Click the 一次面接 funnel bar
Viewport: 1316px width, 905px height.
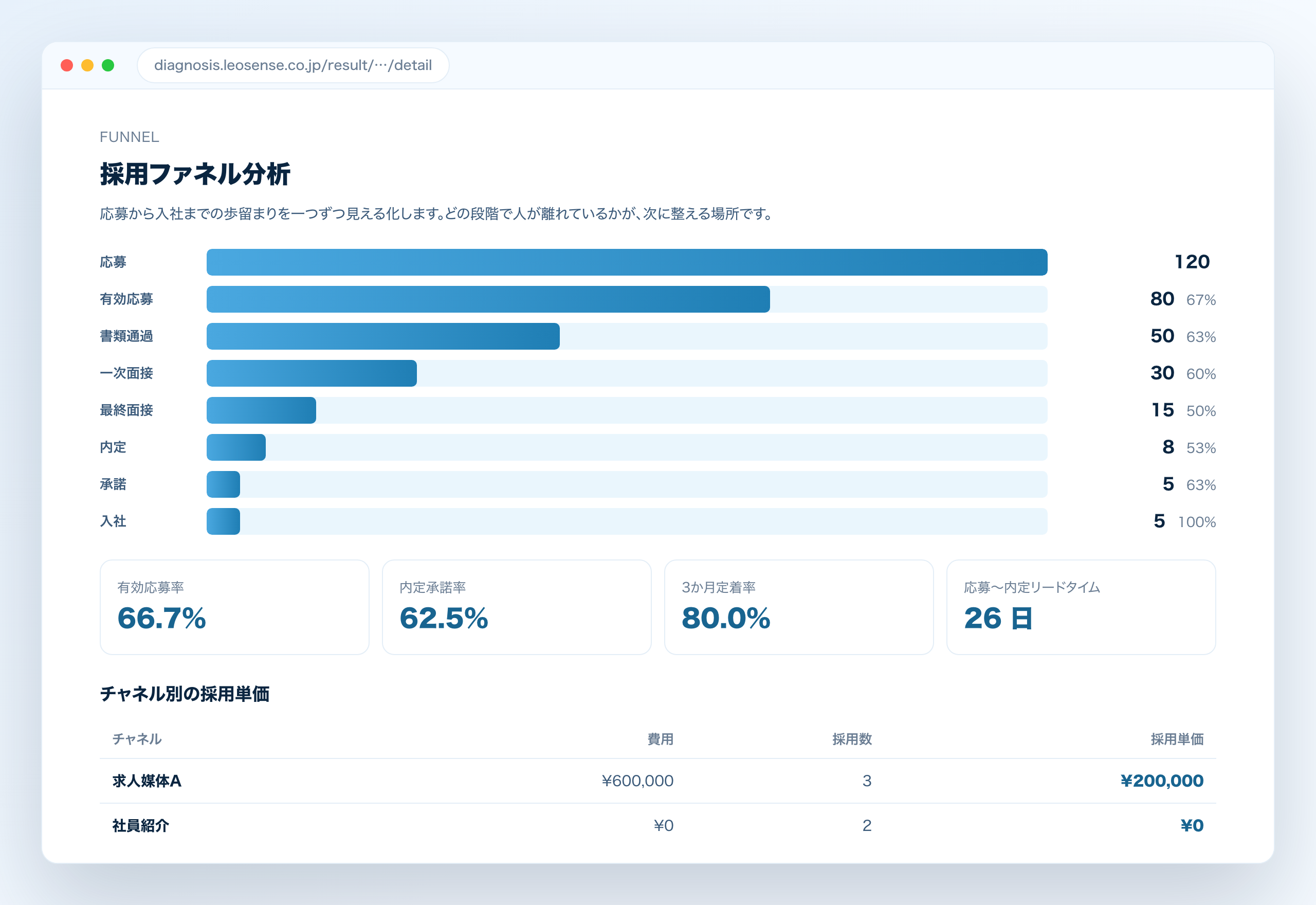click(x=312, y=373)
